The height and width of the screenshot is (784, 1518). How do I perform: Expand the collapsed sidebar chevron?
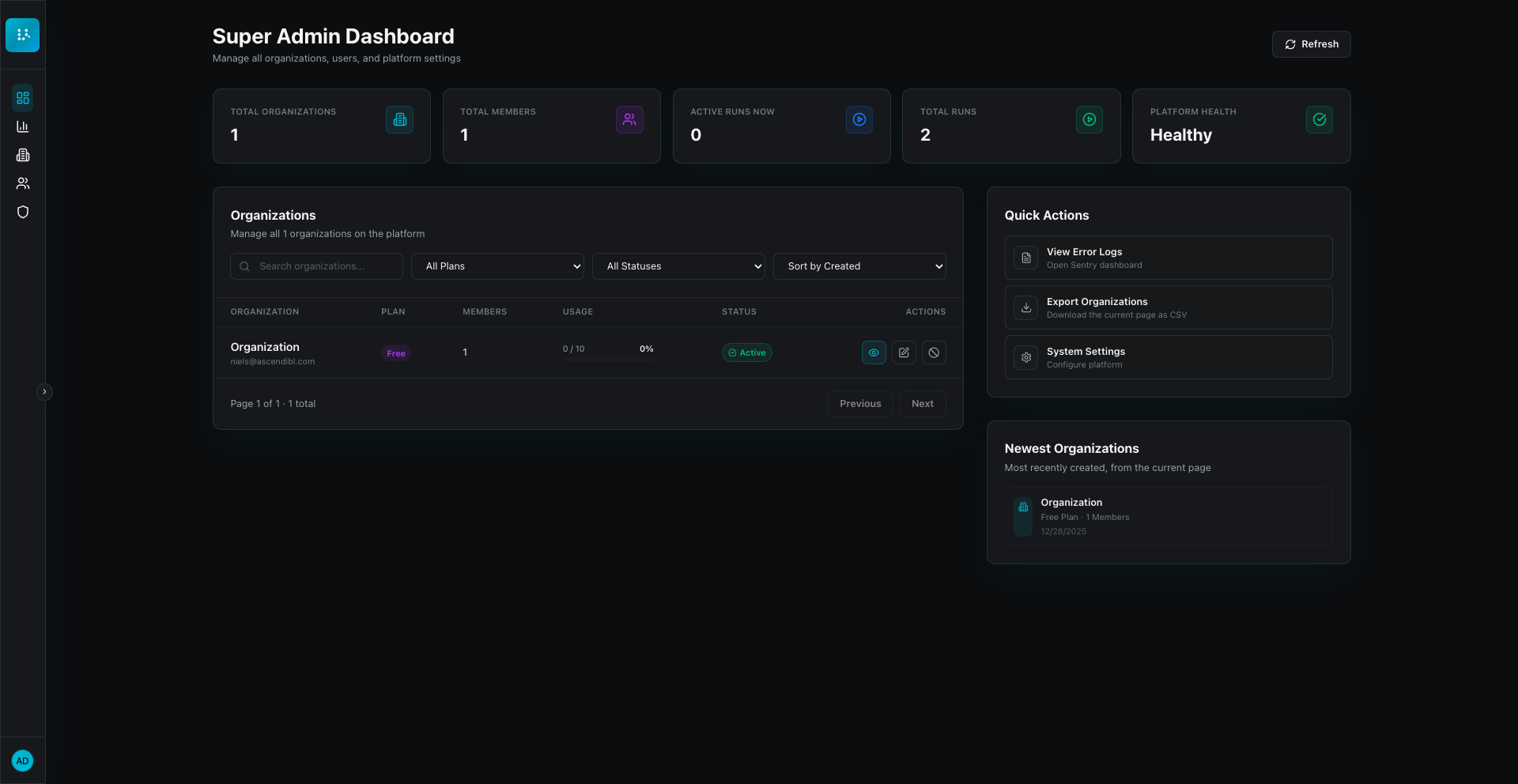tap(44, 391)
